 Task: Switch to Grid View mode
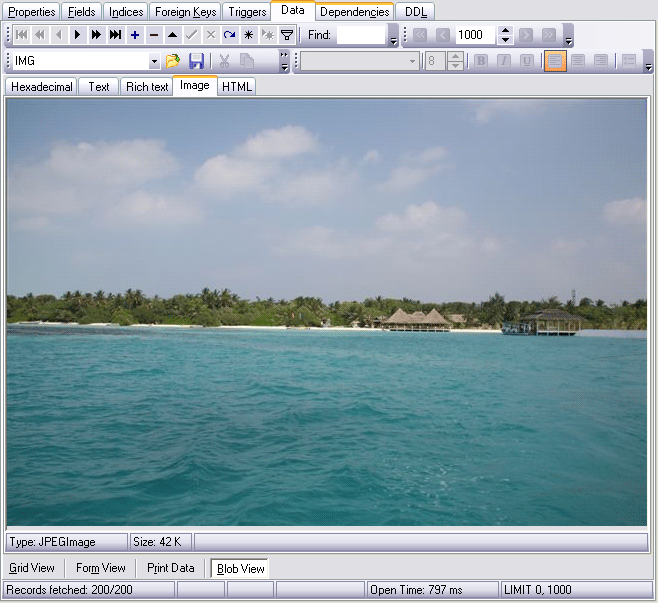tap(32, 568)
